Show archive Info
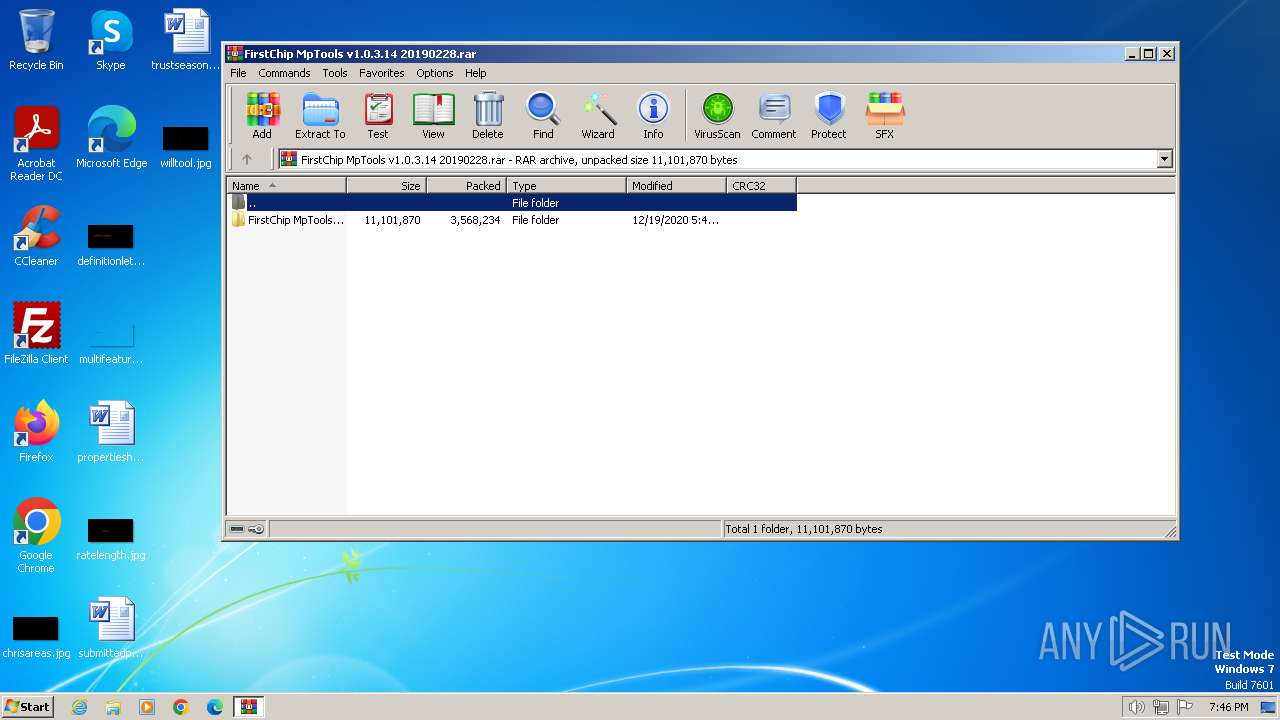Viewport: 1280px width, 720px height. coord(653,115)
